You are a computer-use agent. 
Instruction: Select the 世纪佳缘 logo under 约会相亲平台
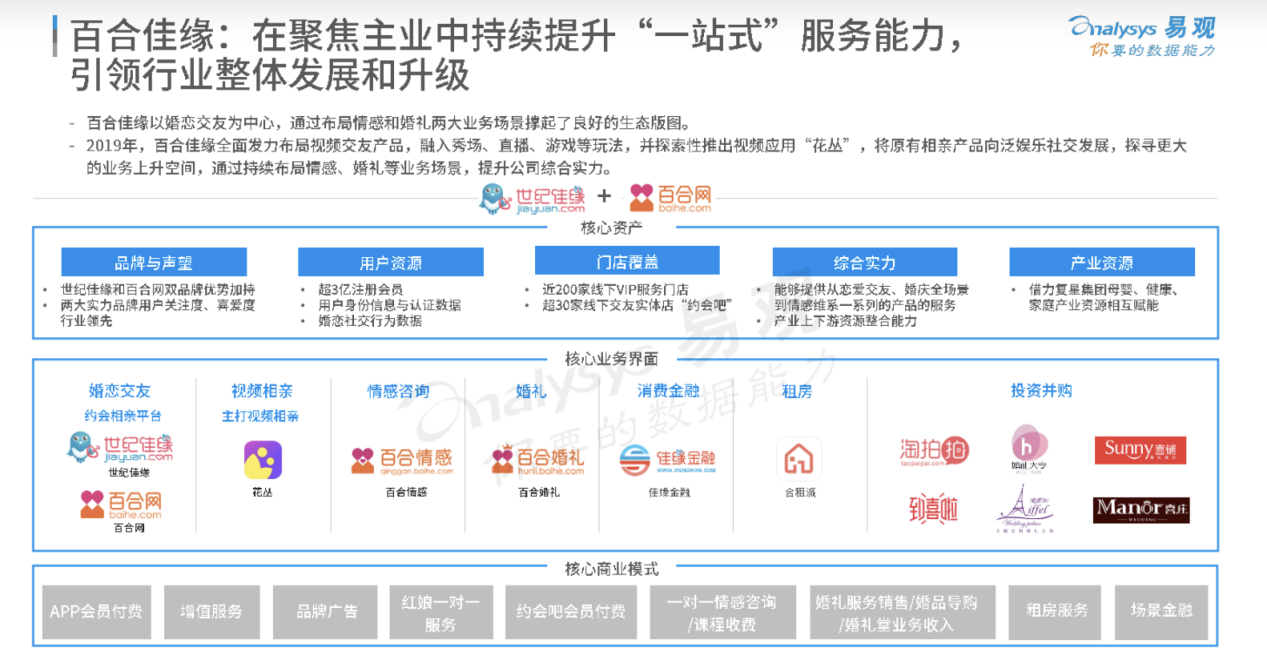(120, 447)
